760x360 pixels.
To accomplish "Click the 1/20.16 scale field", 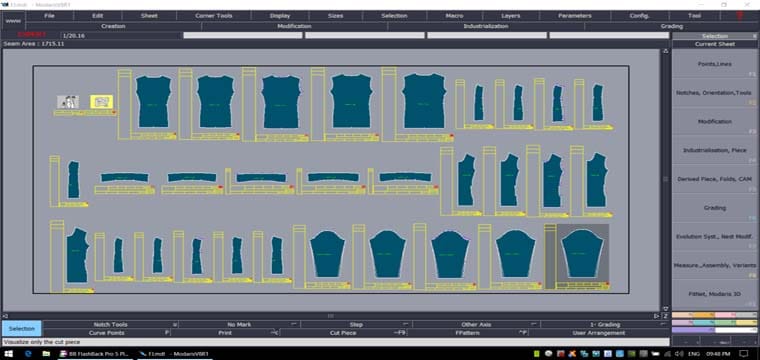I will (121, 35).
